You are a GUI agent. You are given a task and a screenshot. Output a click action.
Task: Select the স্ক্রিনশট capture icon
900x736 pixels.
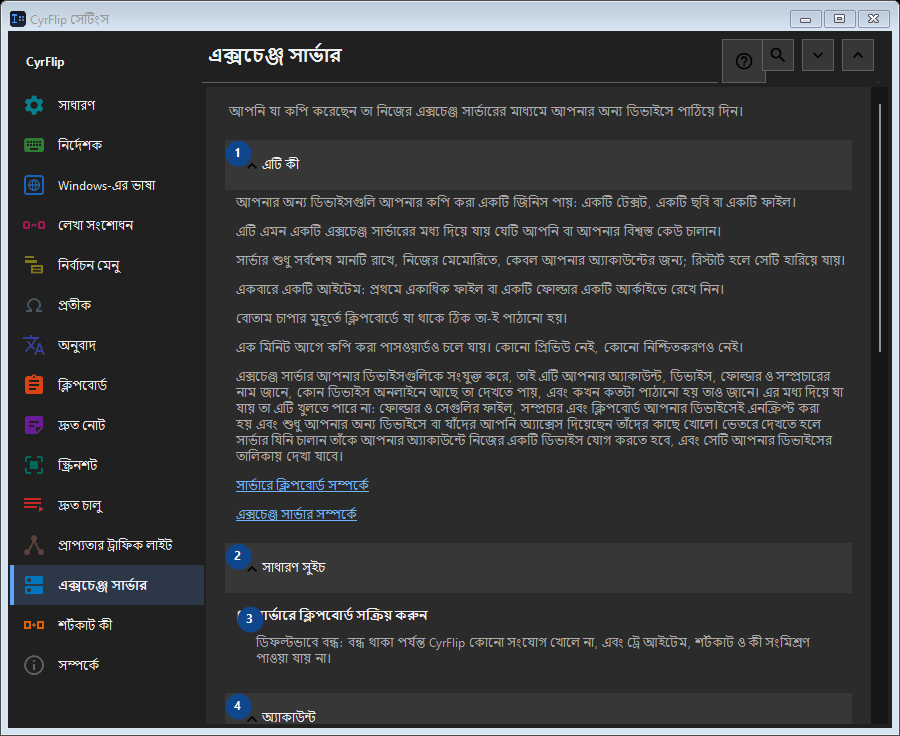[34, 465]
